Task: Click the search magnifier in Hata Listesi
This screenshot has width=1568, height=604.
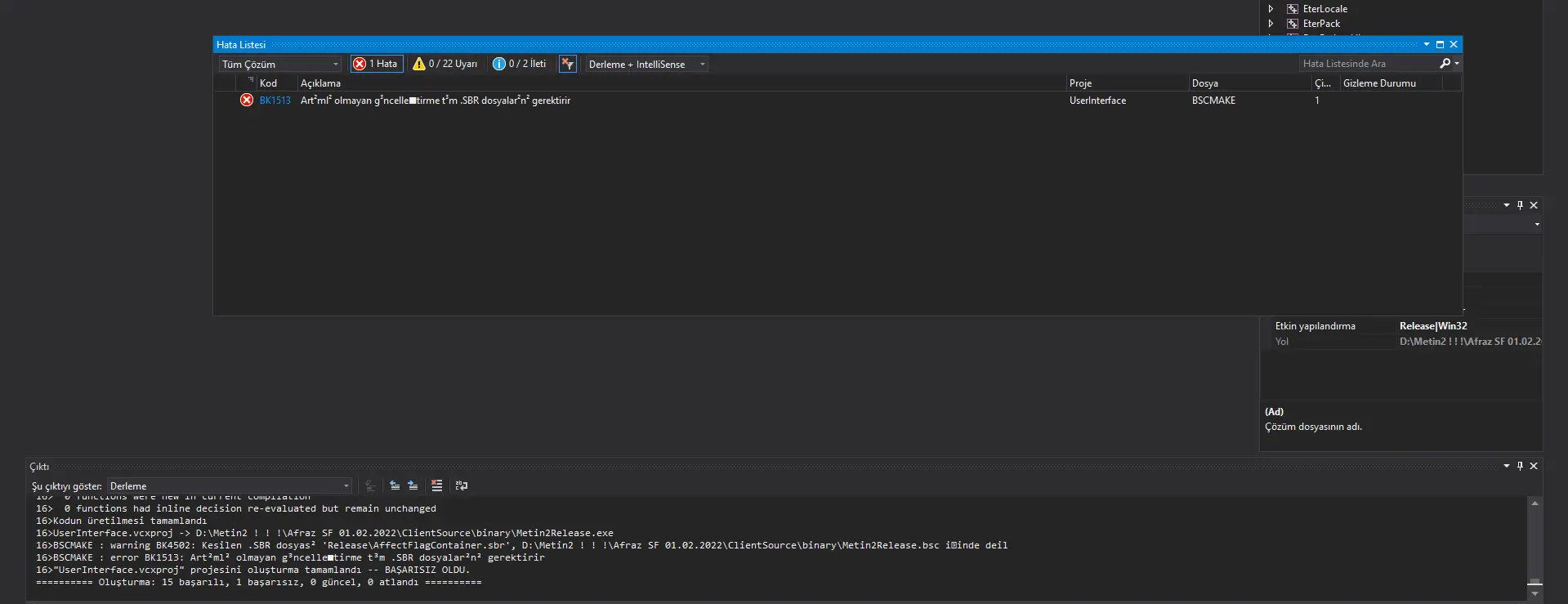Action: click(1445, 64)
